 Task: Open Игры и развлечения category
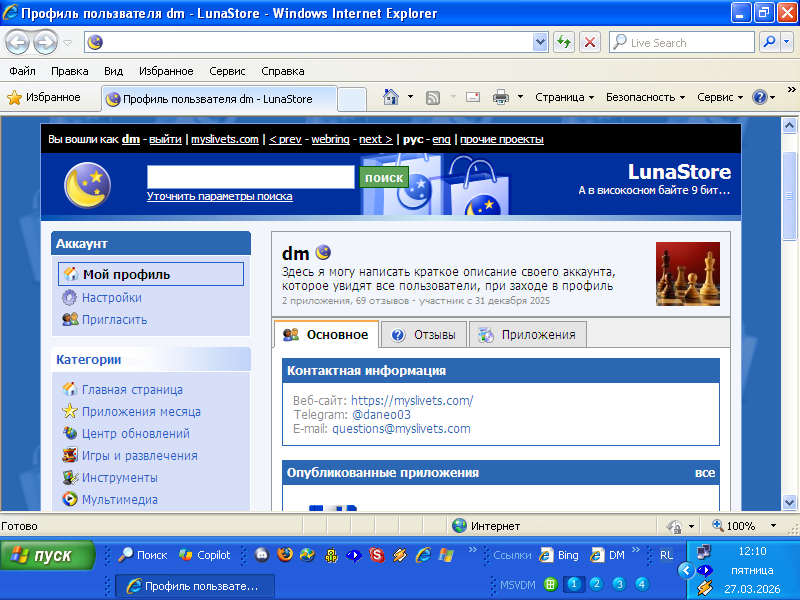pyautogui.click(x=130, y=455)
